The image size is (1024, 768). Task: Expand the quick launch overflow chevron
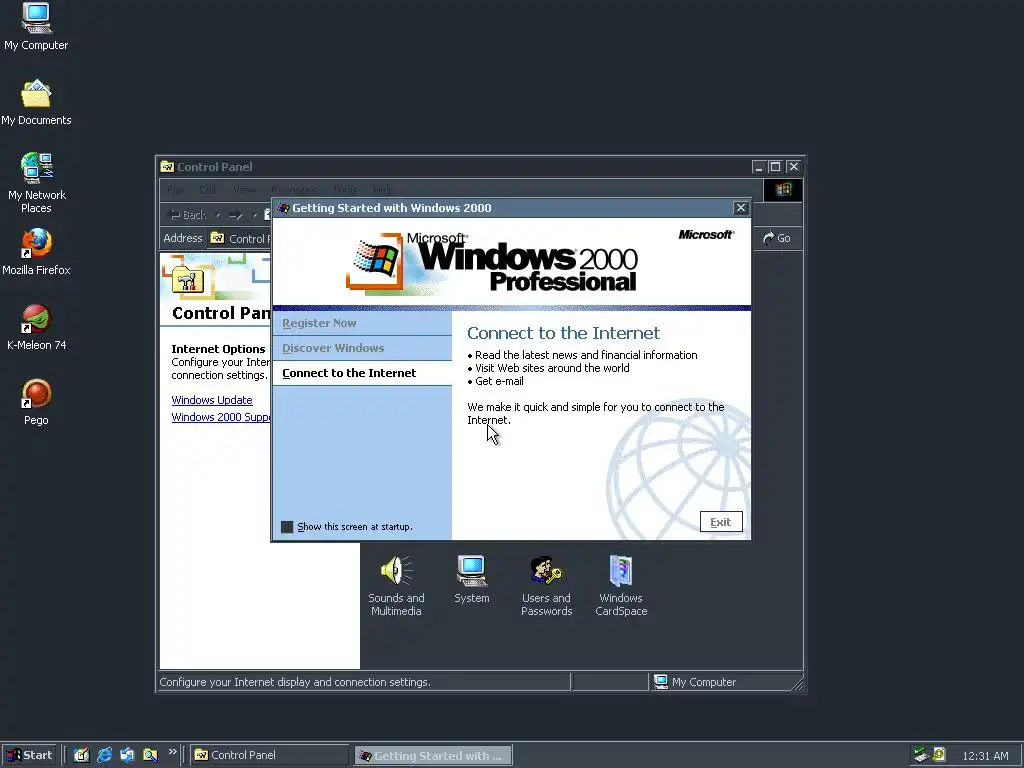point(172,752)
